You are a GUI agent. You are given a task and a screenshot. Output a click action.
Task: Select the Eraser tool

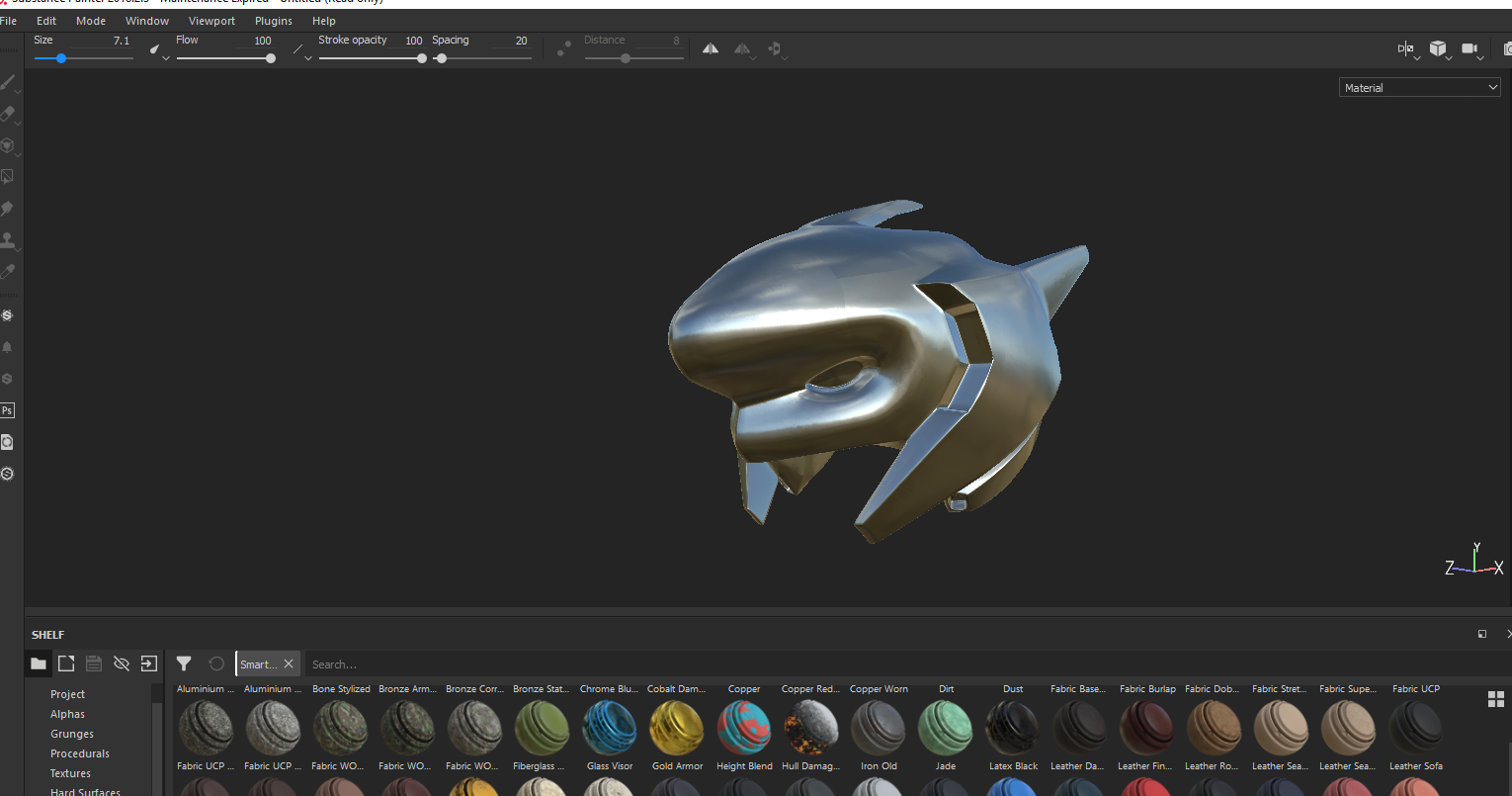(8, 115)
